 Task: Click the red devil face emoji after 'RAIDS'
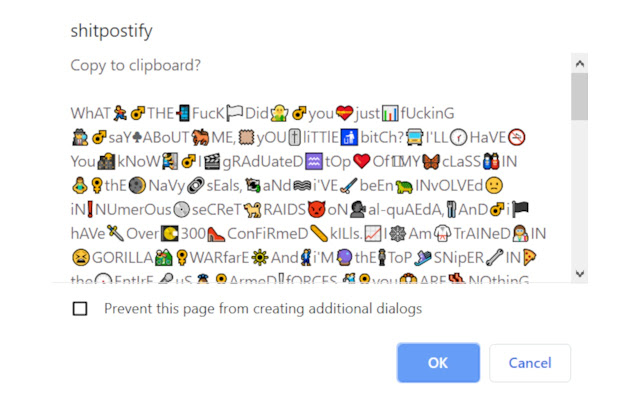point(316,209)
